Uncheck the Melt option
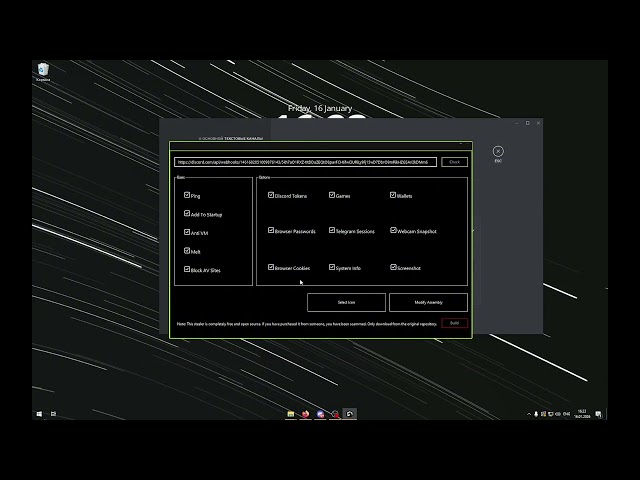Image resolution: width=640 pixels, height=480 pixels. tap(187, 251)
